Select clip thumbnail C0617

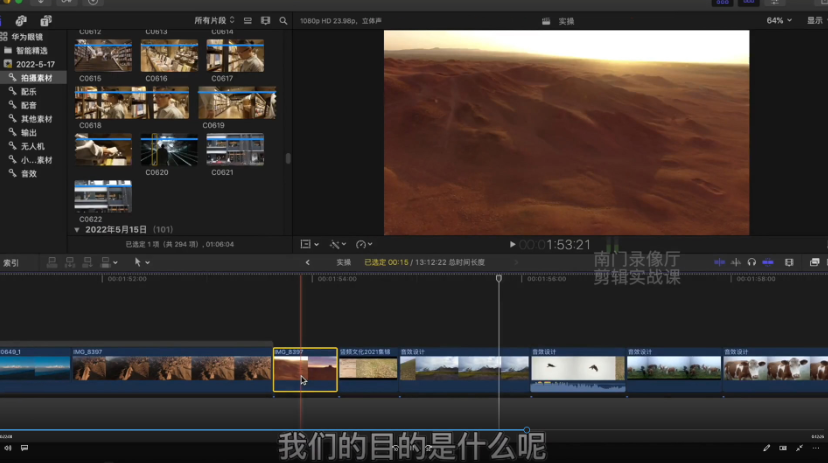235,55
